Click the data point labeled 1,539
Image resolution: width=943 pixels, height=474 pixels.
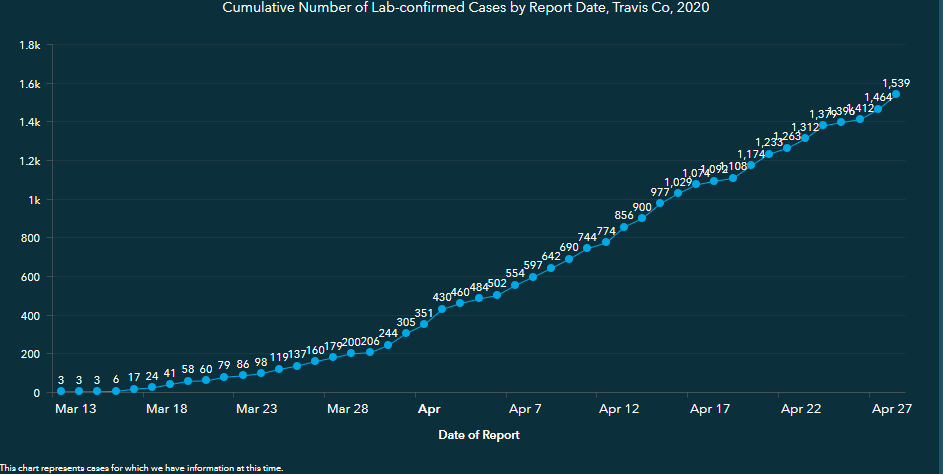896,94
